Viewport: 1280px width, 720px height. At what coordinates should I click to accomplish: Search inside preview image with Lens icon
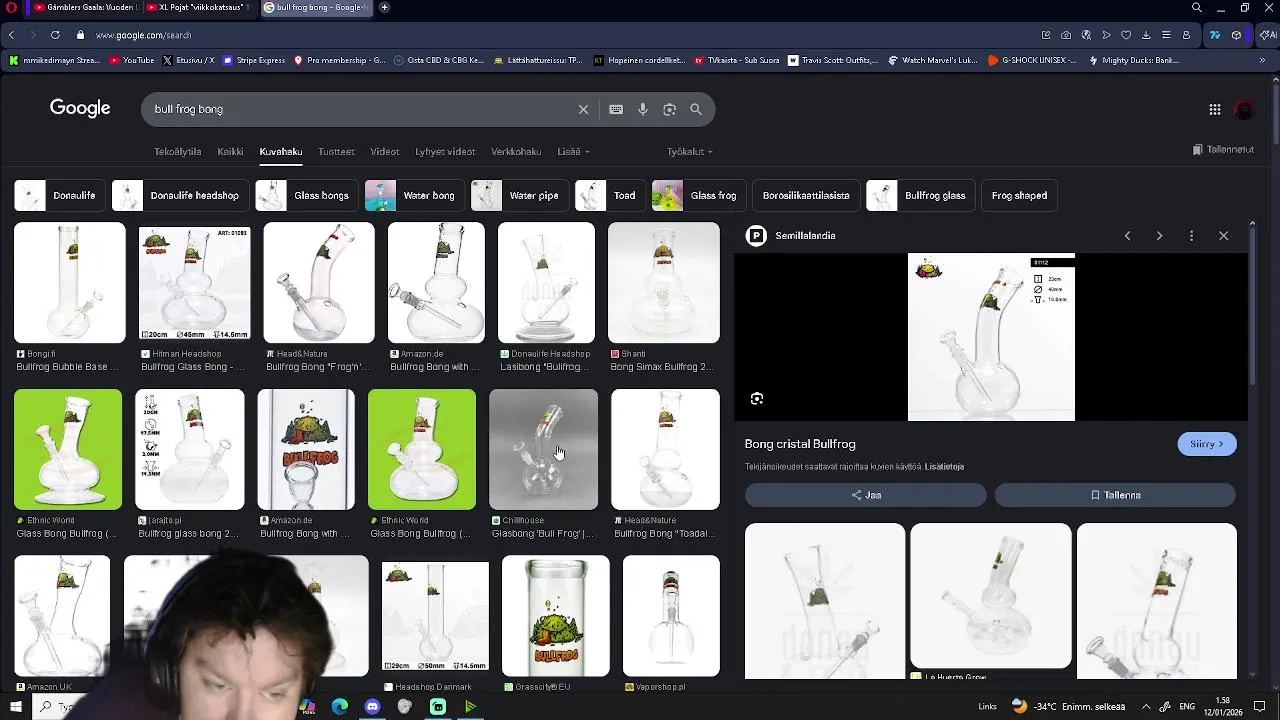[x=757, y=399]
